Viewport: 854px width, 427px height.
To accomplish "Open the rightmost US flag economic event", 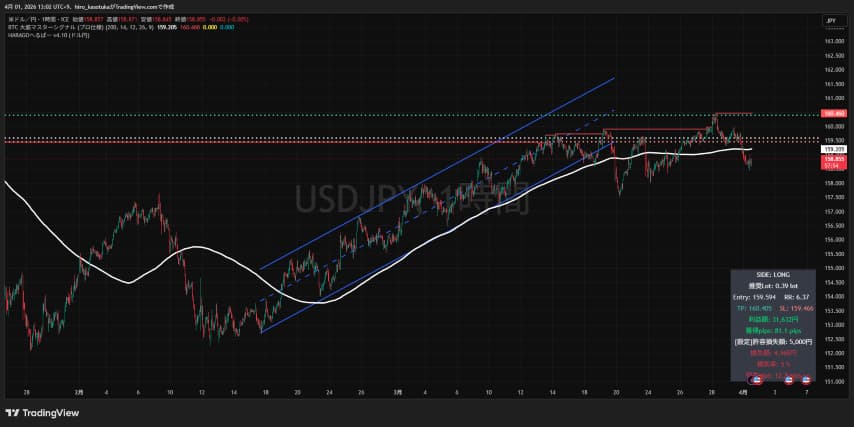I will tap(806, 380).
